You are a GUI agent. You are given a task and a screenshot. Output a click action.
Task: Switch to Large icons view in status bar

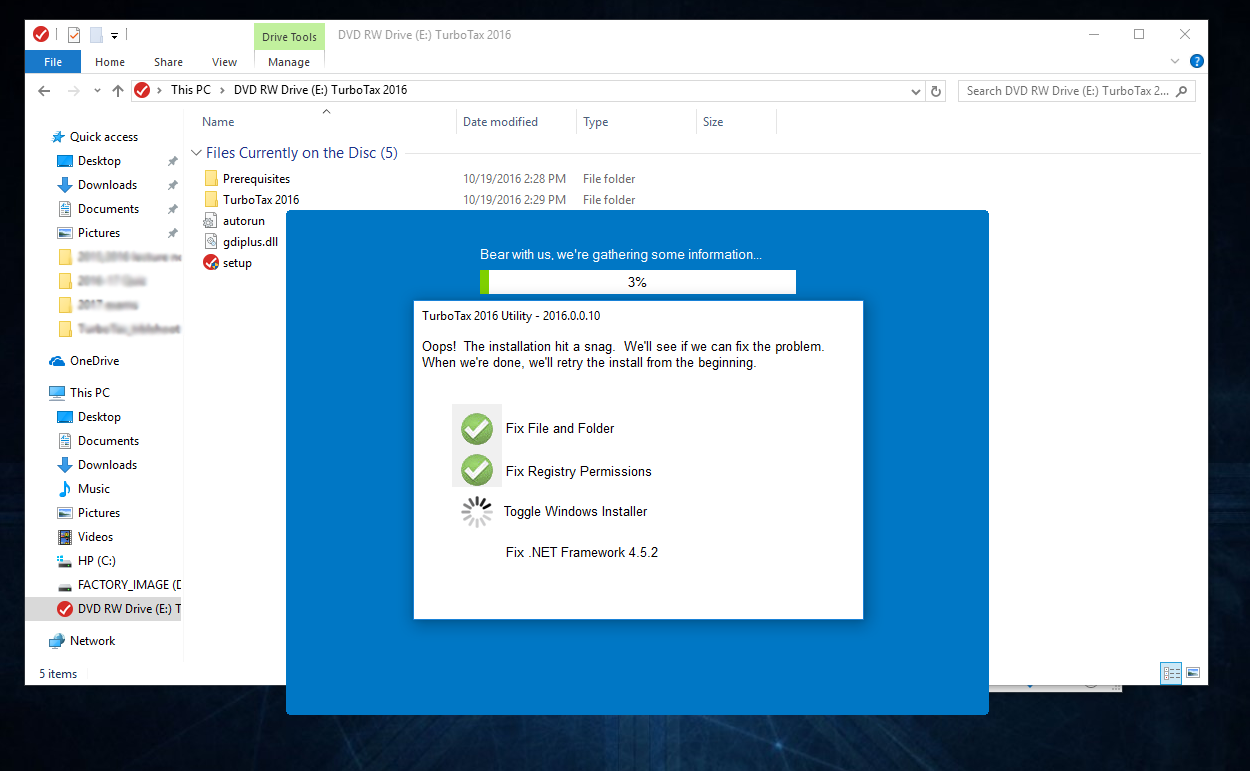1192,673
